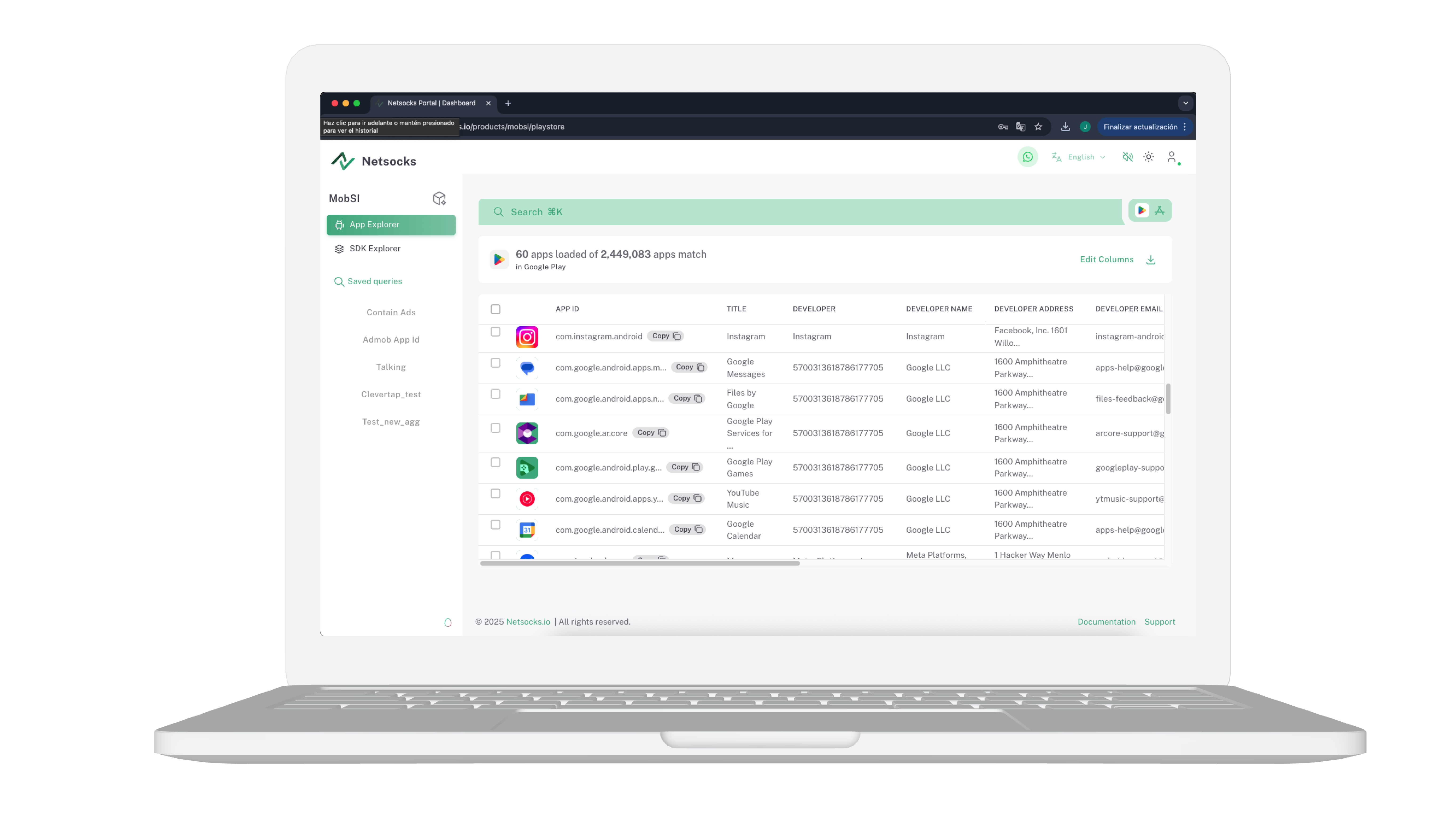
Task: Open Chrome's three-dot menu next to Finalizar actualización
Action: pyautogui.click(x=1185, y=127)
